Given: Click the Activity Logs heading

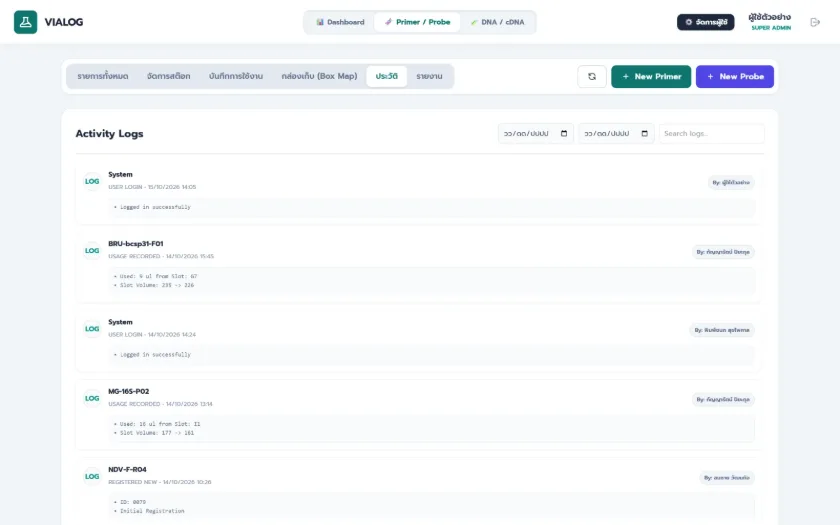Looking at the screenshot, I should click(109, 133).
